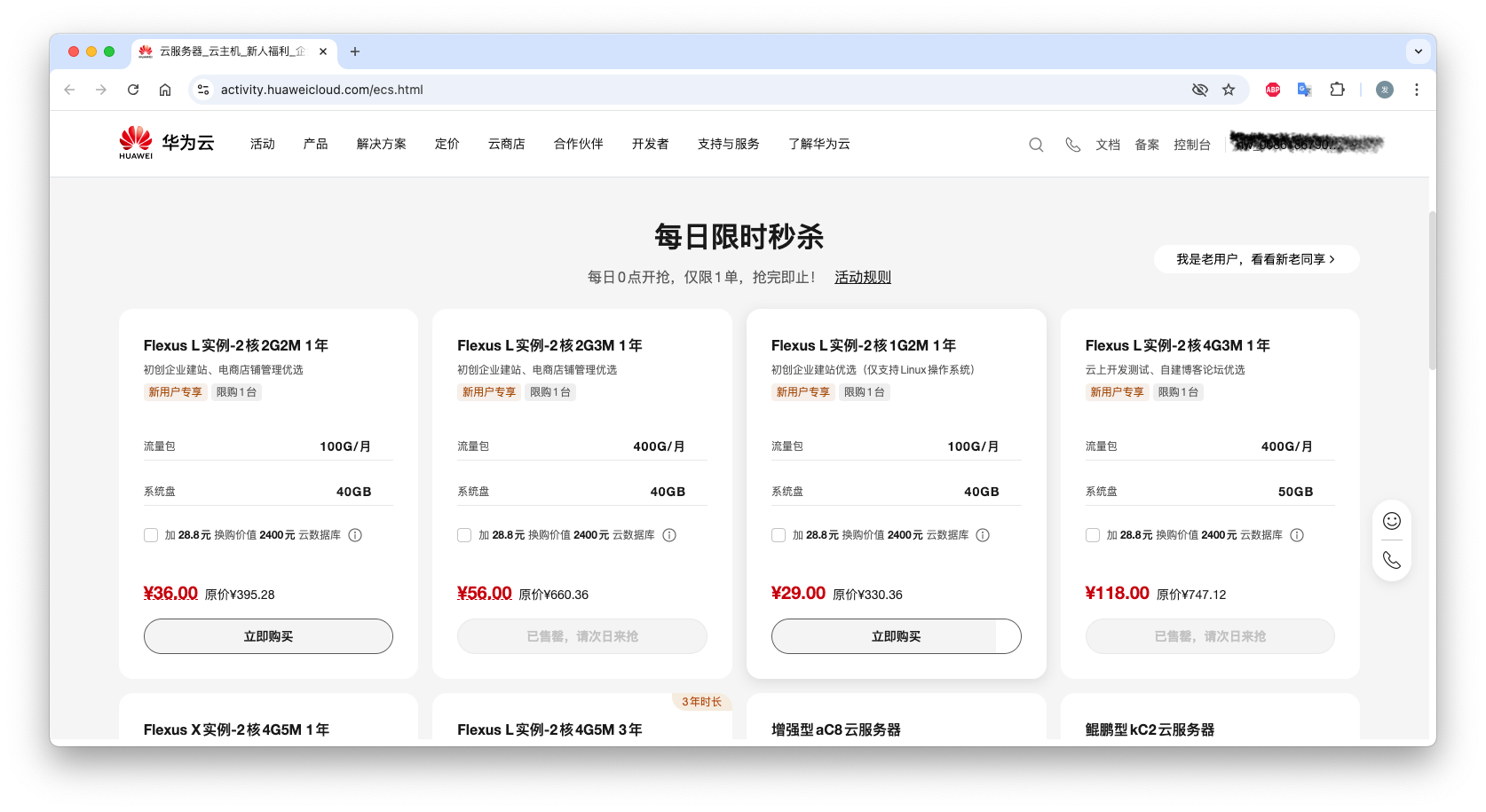
Task: Check database add-on for Flexus L 2G2M
Action: tap(151, 535)
